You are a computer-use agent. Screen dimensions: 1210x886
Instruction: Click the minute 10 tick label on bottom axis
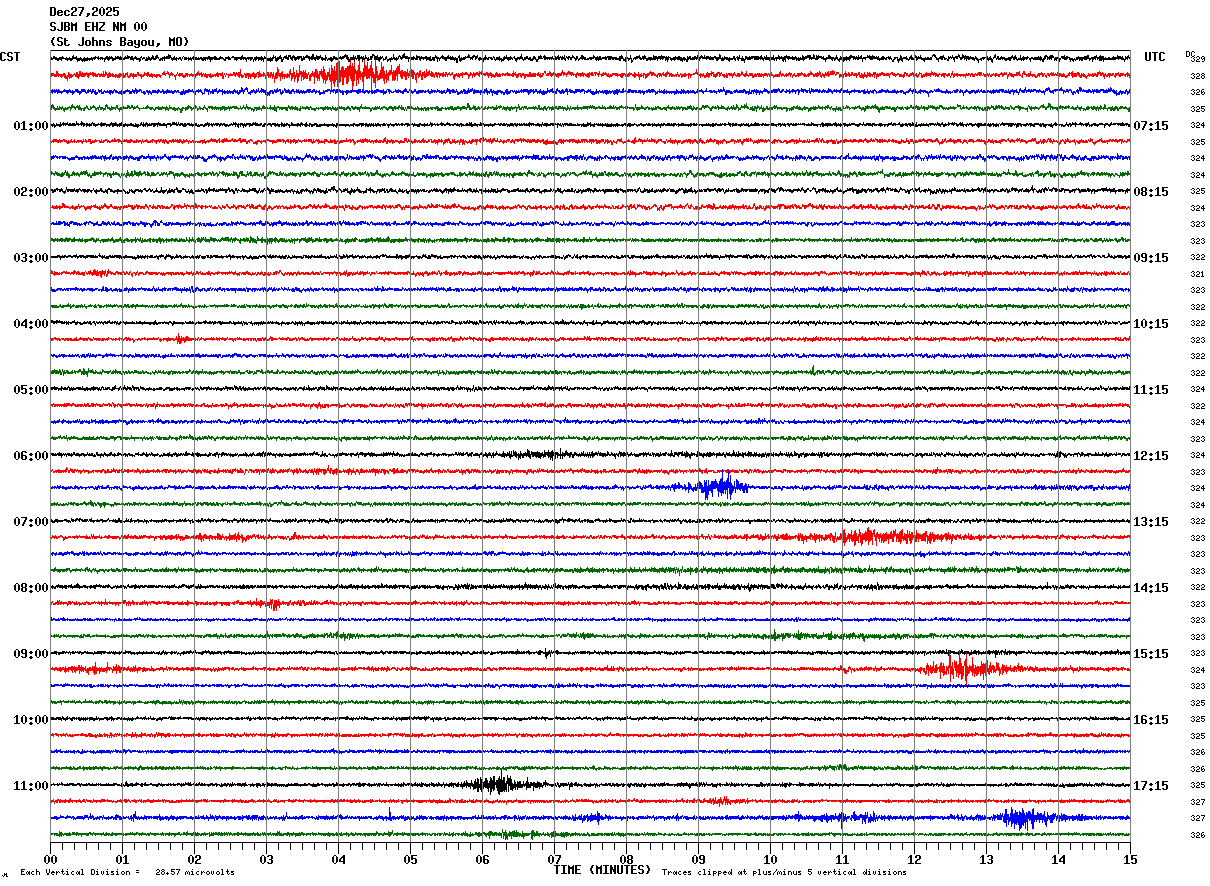(770, 859)
